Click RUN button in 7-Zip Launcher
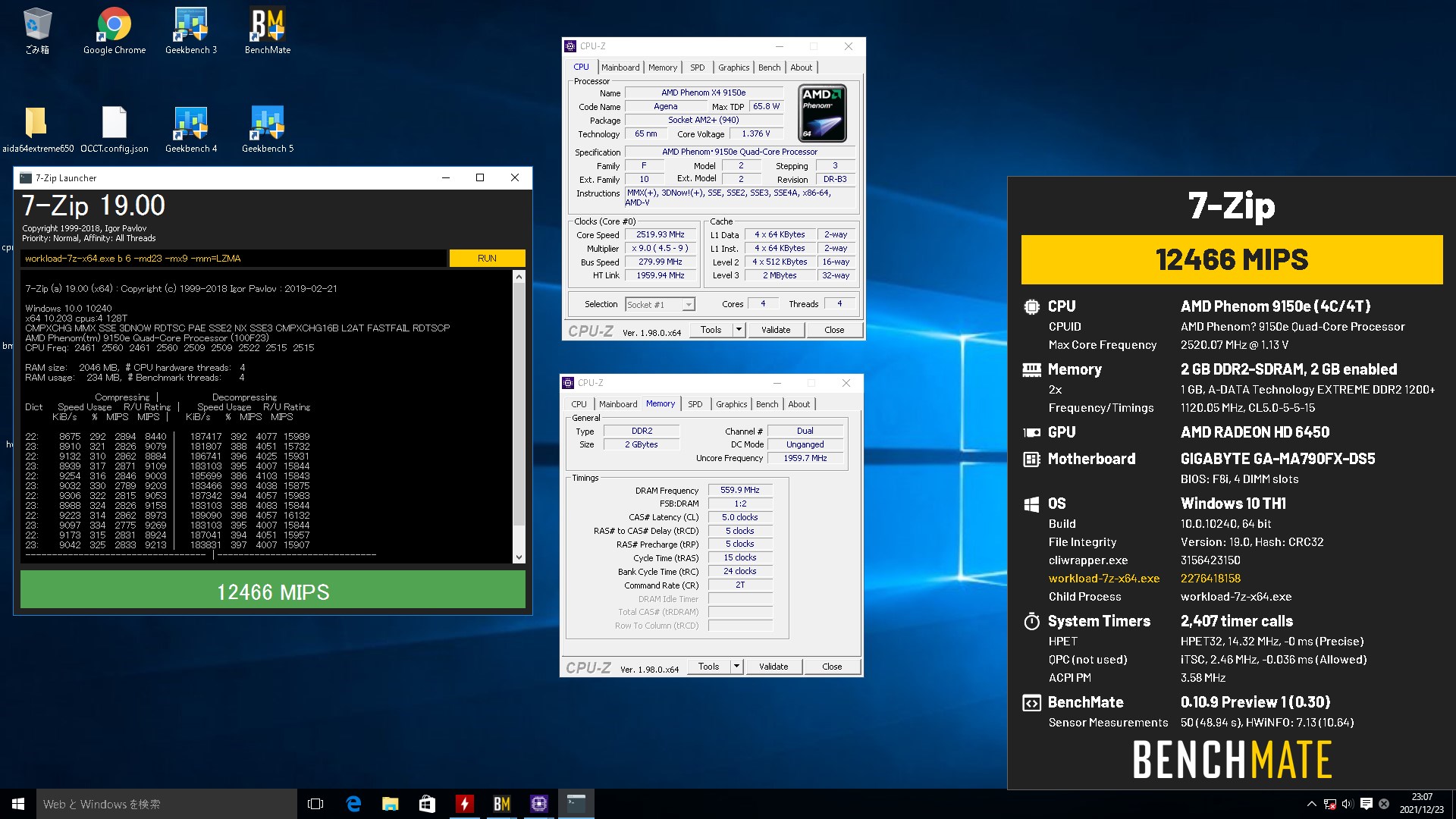Image resolution: width=1456 pixels, height=819 pixels. [487, 259]
